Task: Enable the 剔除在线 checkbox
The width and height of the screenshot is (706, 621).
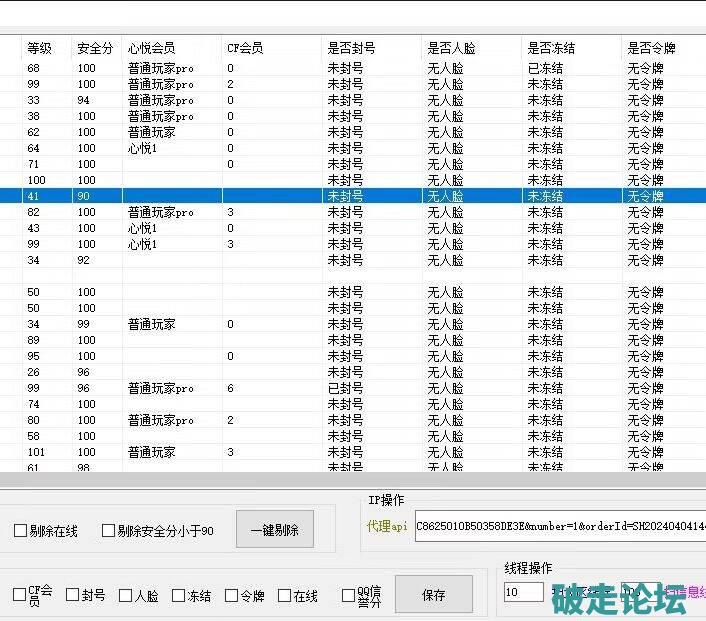Action: 20,531
